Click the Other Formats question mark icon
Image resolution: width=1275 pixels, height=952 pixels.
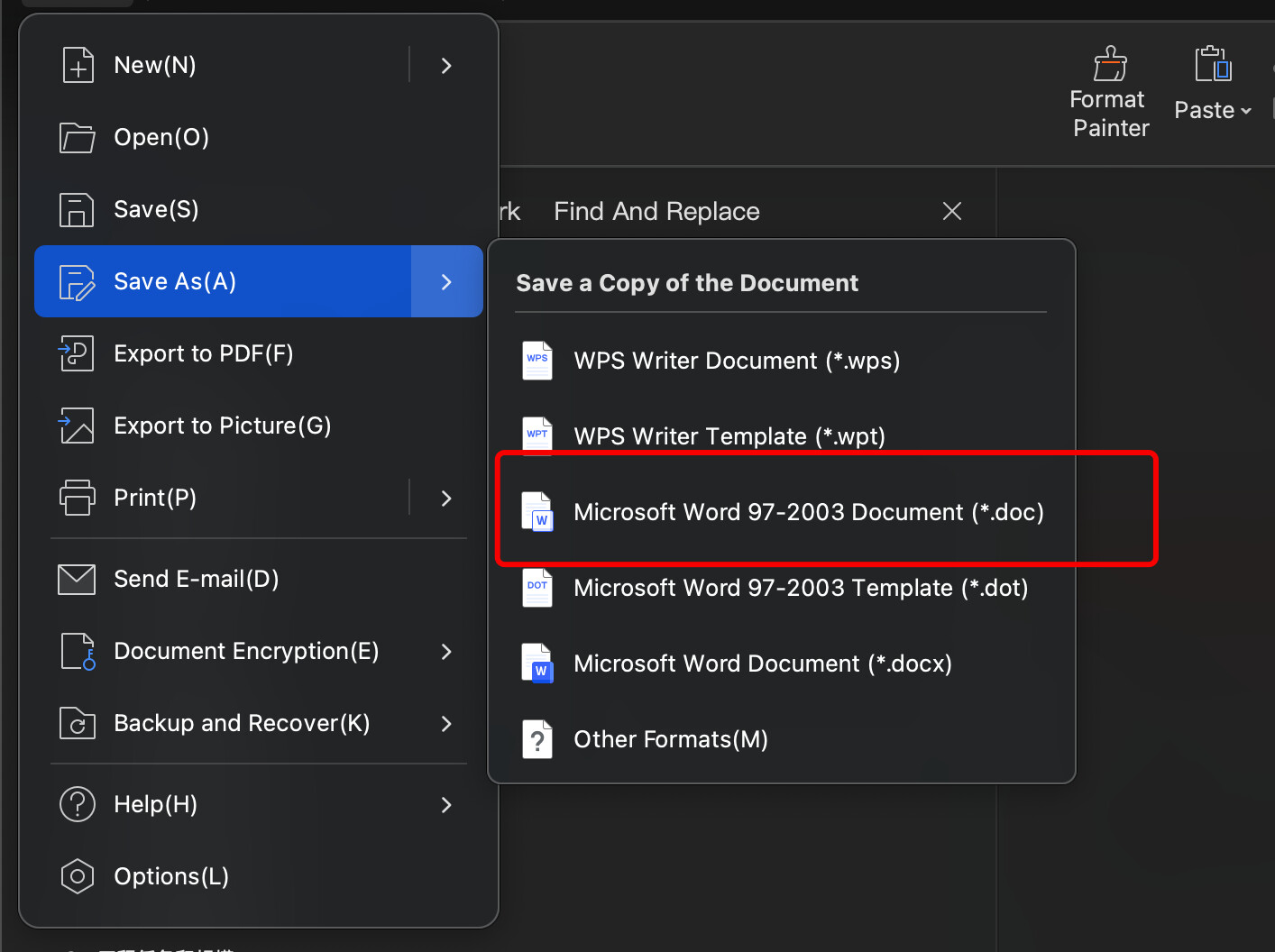coord(537,739)
